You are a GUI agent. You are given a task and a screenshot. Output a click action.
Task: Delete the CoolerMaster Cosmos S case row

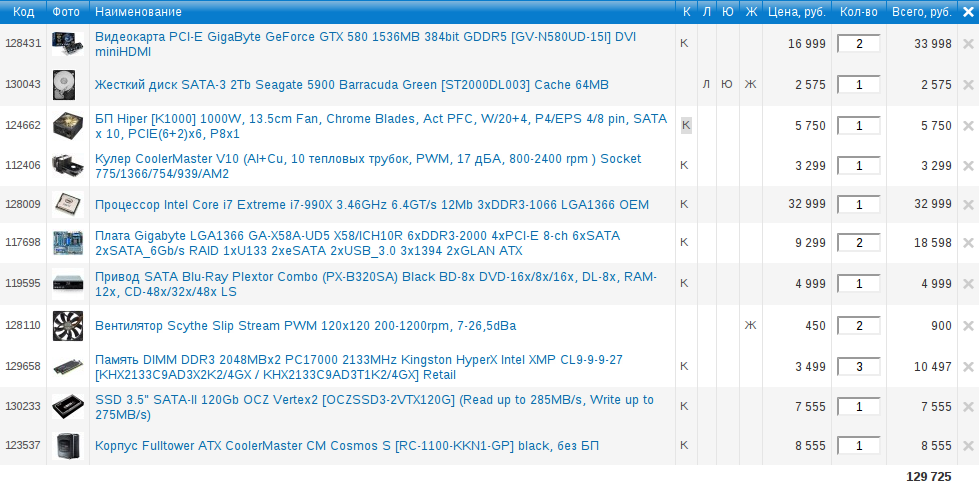click(x=967, y=445)
